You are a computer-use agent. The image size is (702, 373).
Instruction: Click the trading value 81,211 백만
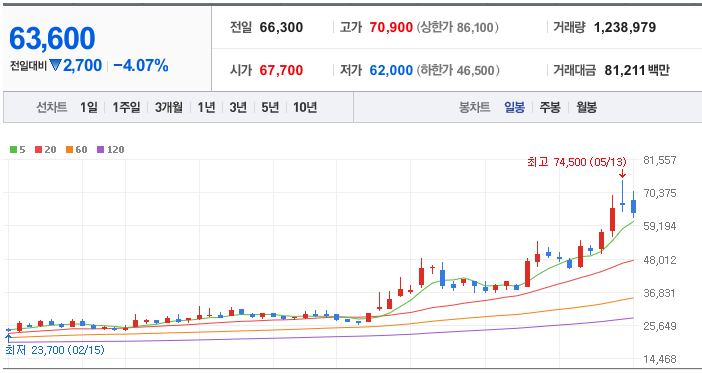pyautogui.click(x=637, y=70)
